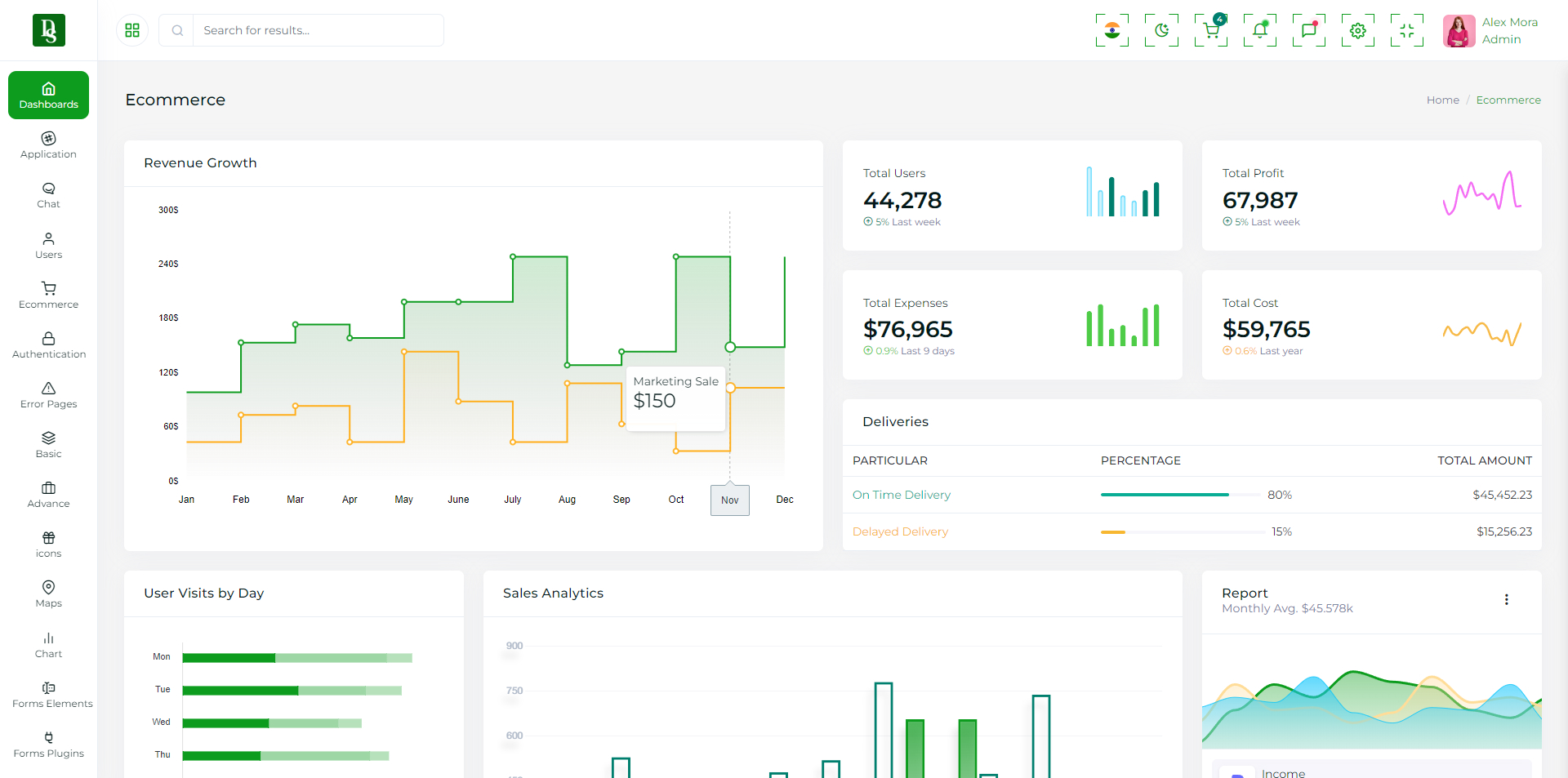Click the Jan label on the Revenue chart
The width and height of the screenshot is (1568, 778).
(186, 500)
